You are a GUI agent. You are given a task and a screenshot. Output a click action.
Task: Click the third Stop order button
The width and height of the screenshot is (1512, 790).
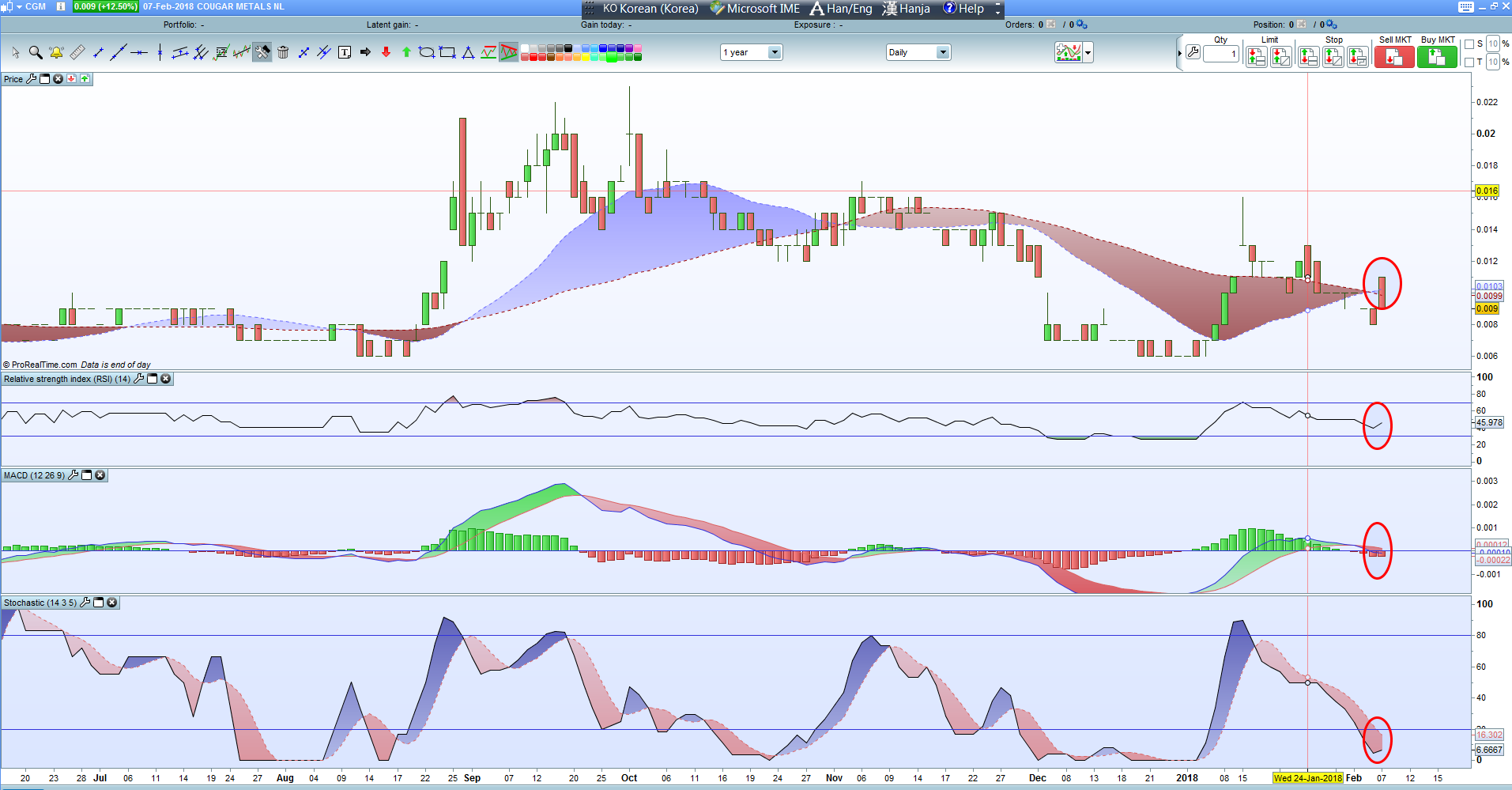point(1358,57)
